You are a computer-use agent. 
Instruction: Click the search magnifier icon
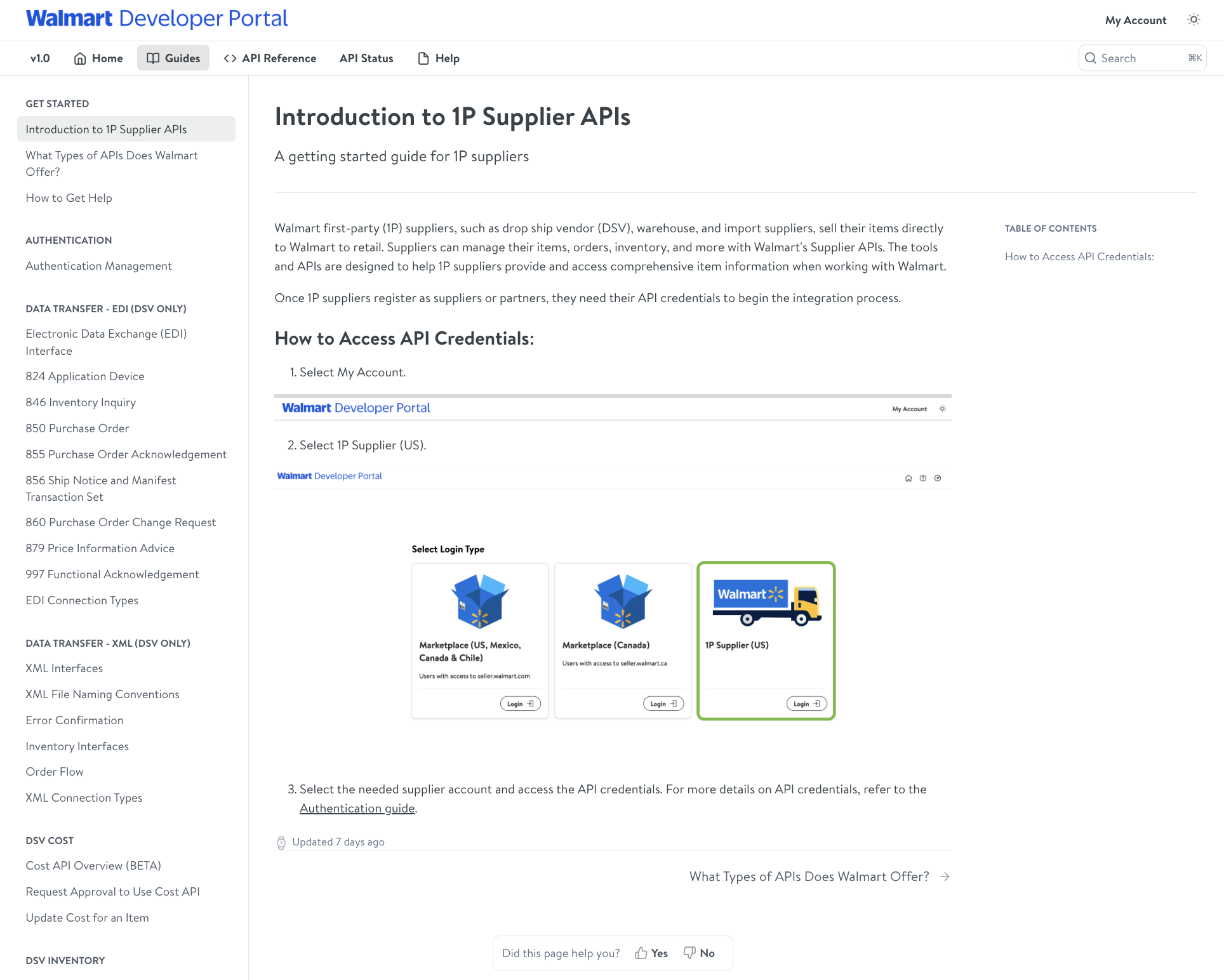pyautogui.click(x=1091, y=58)
